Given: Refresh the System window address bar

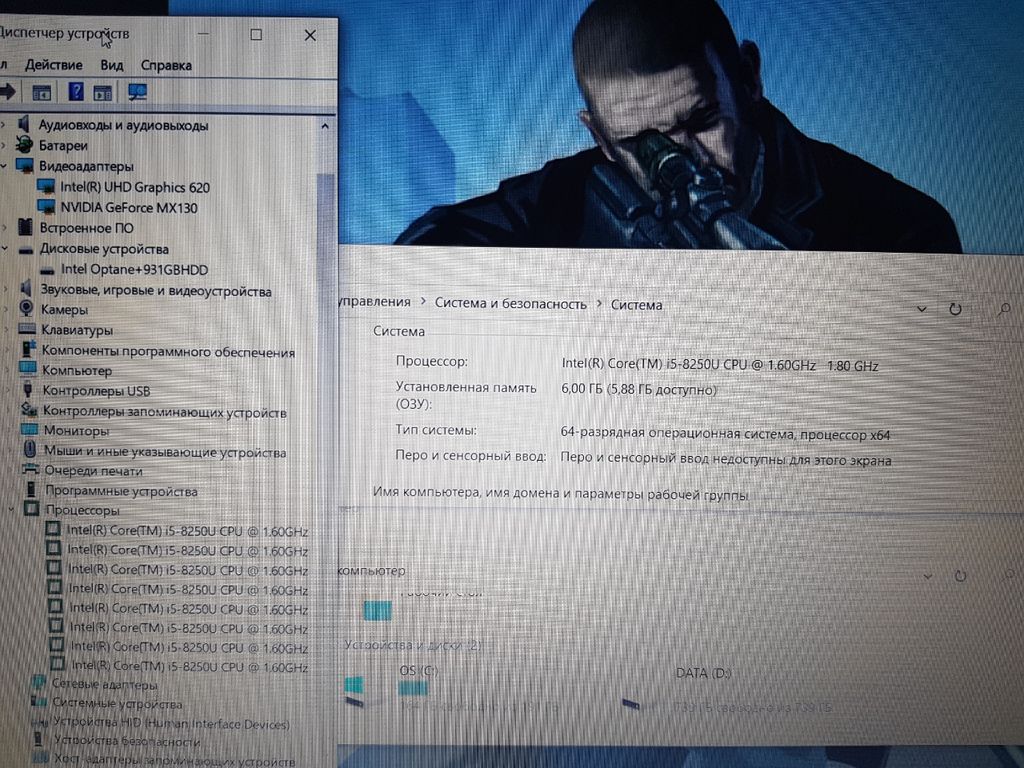Looking at the screenshot, I should (x=955, y=309).
